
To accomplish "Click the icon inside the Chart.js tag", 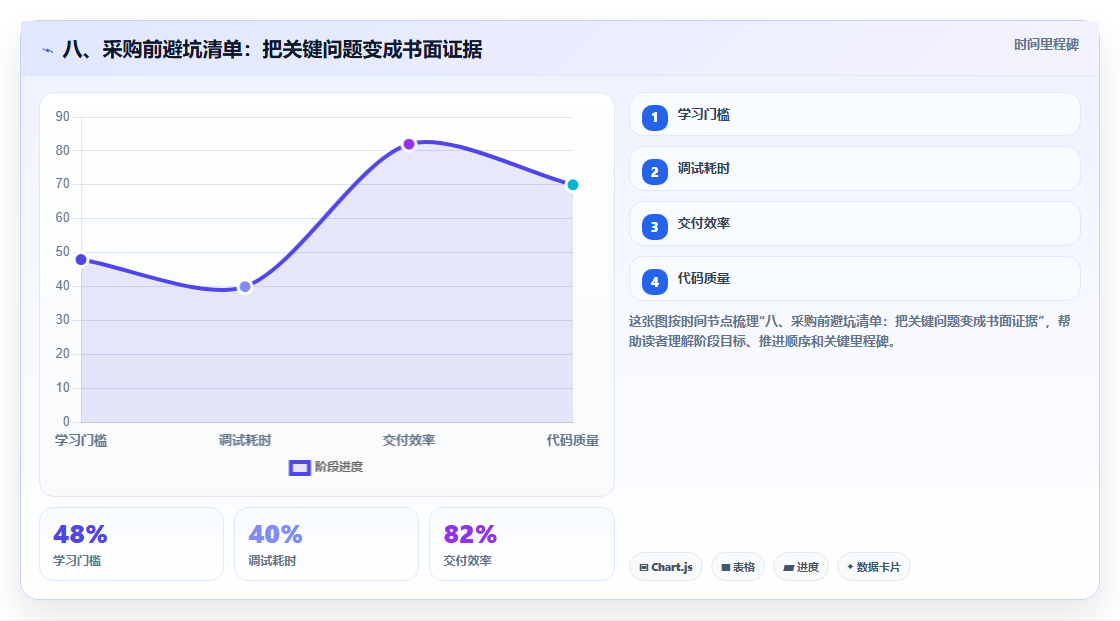I will [x=644, y=567].
